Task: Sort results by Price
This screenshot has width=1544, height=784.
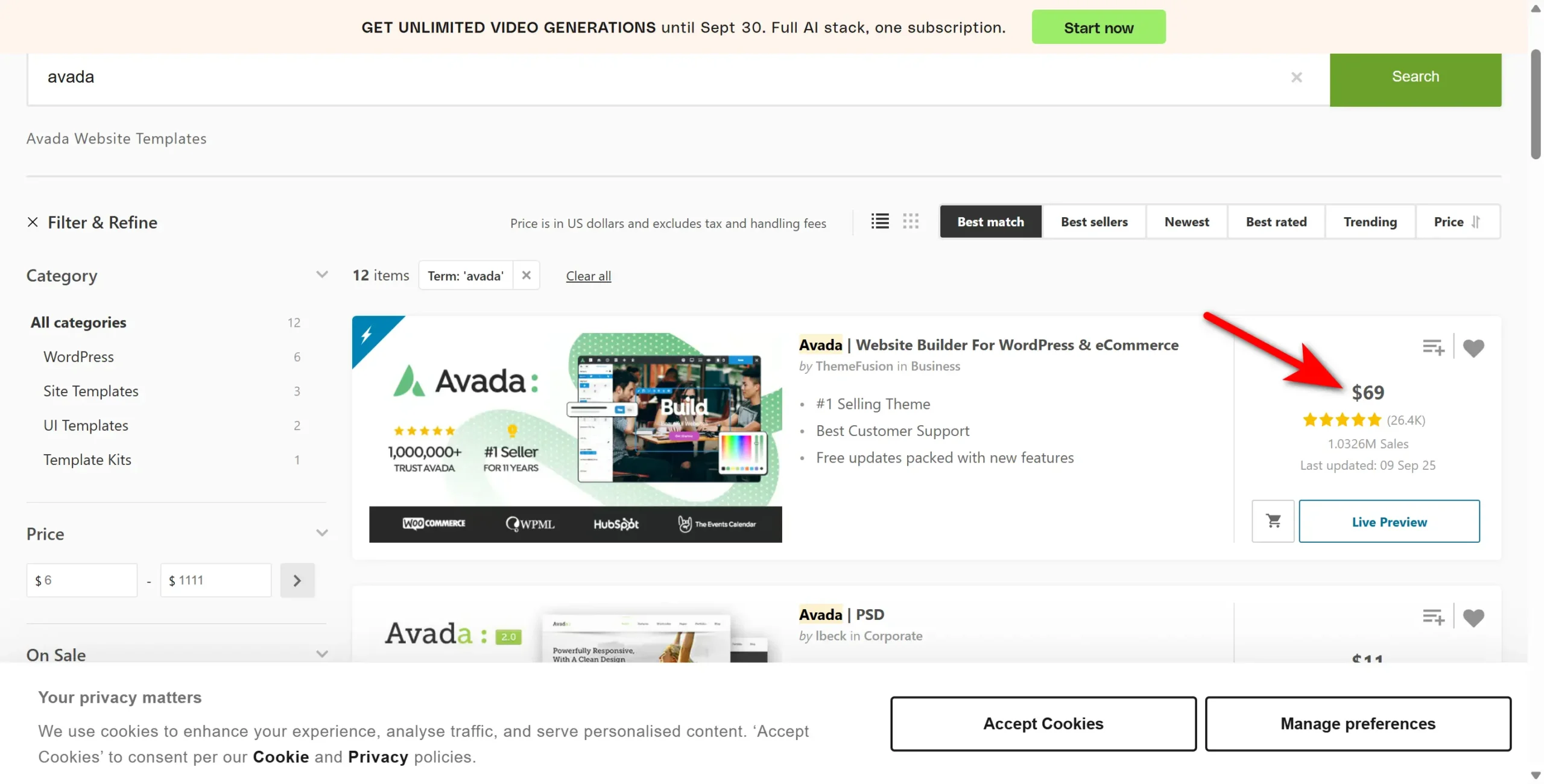Action: (1457, 221)
